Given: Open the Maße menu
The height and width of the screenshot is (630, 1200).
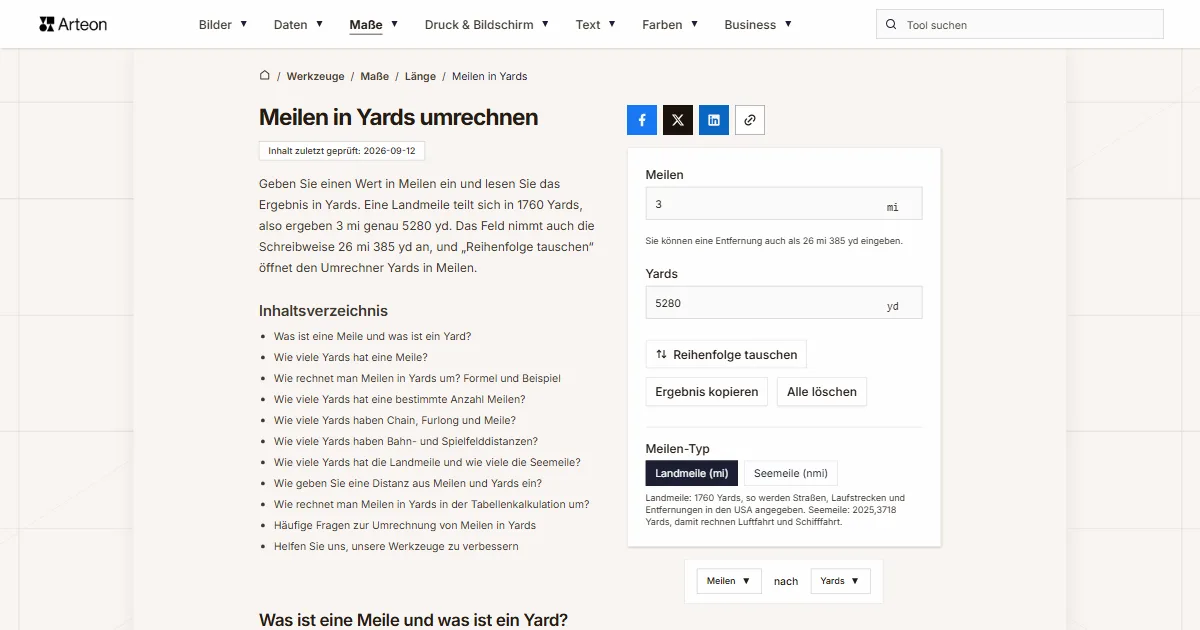Looking at the screenshot, I should [374, 25].
